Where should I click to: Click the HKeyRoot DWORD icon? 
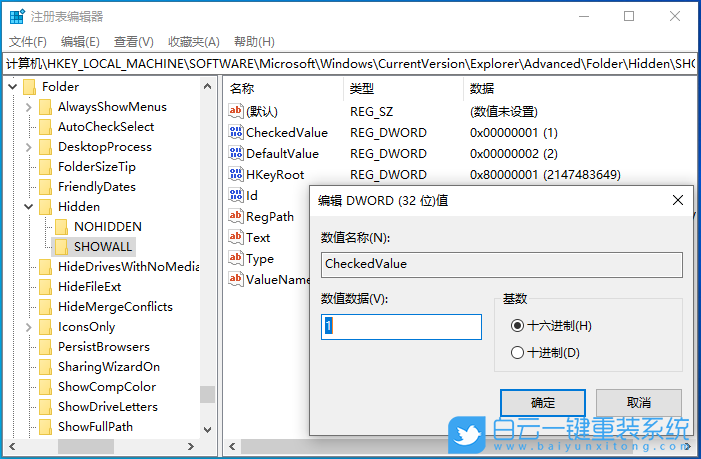(236, 174)
